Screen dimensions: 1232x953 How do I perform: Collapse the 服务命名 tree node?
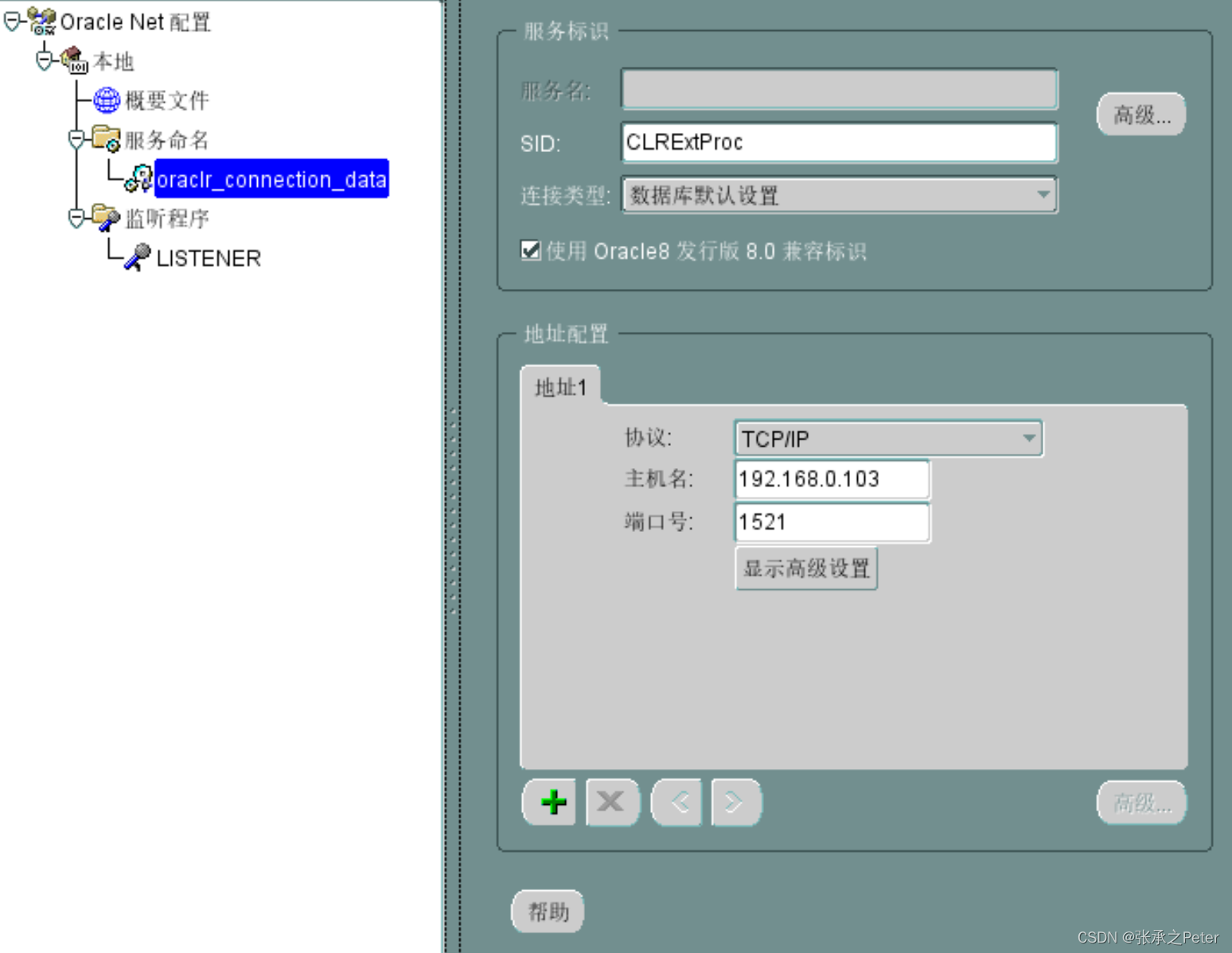75,139
